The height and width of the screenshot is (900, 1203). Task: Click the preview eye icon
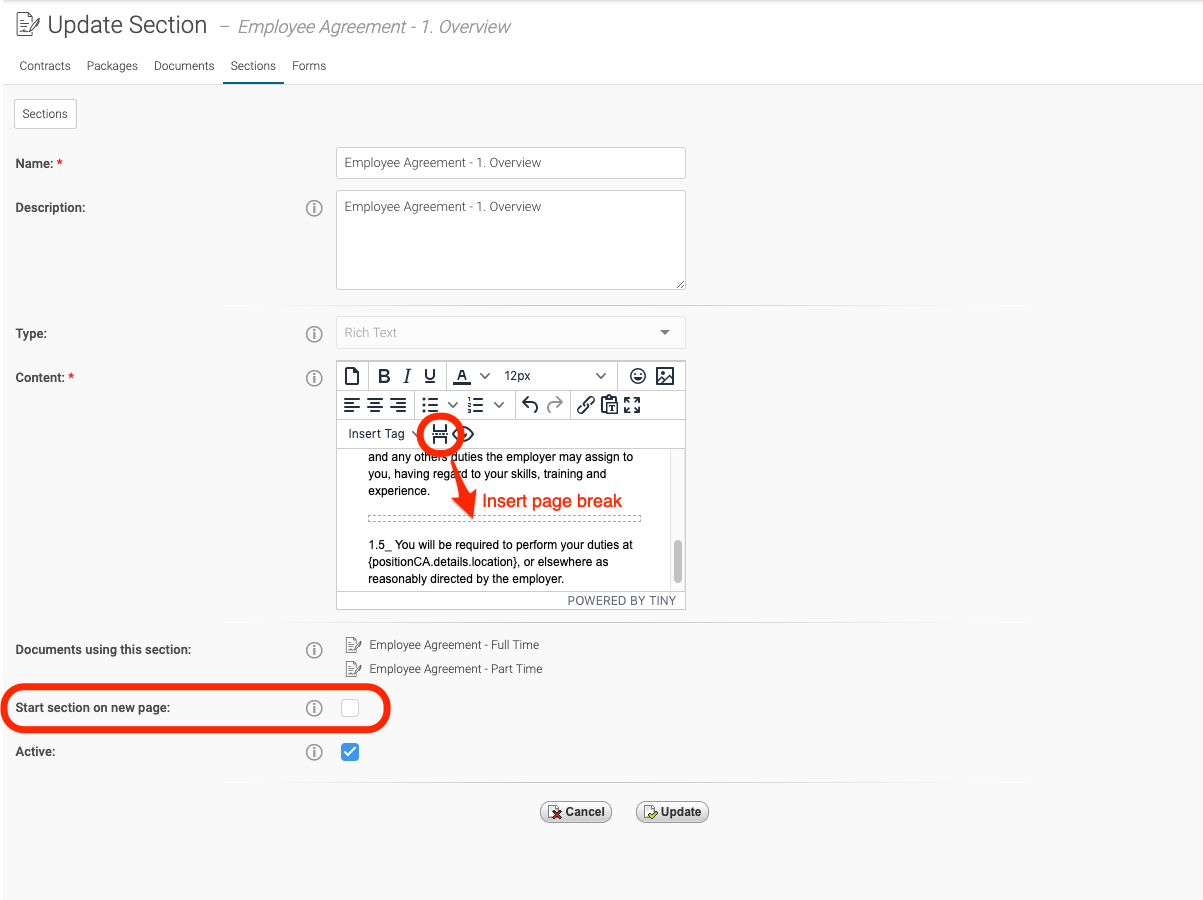coord(463,434)
